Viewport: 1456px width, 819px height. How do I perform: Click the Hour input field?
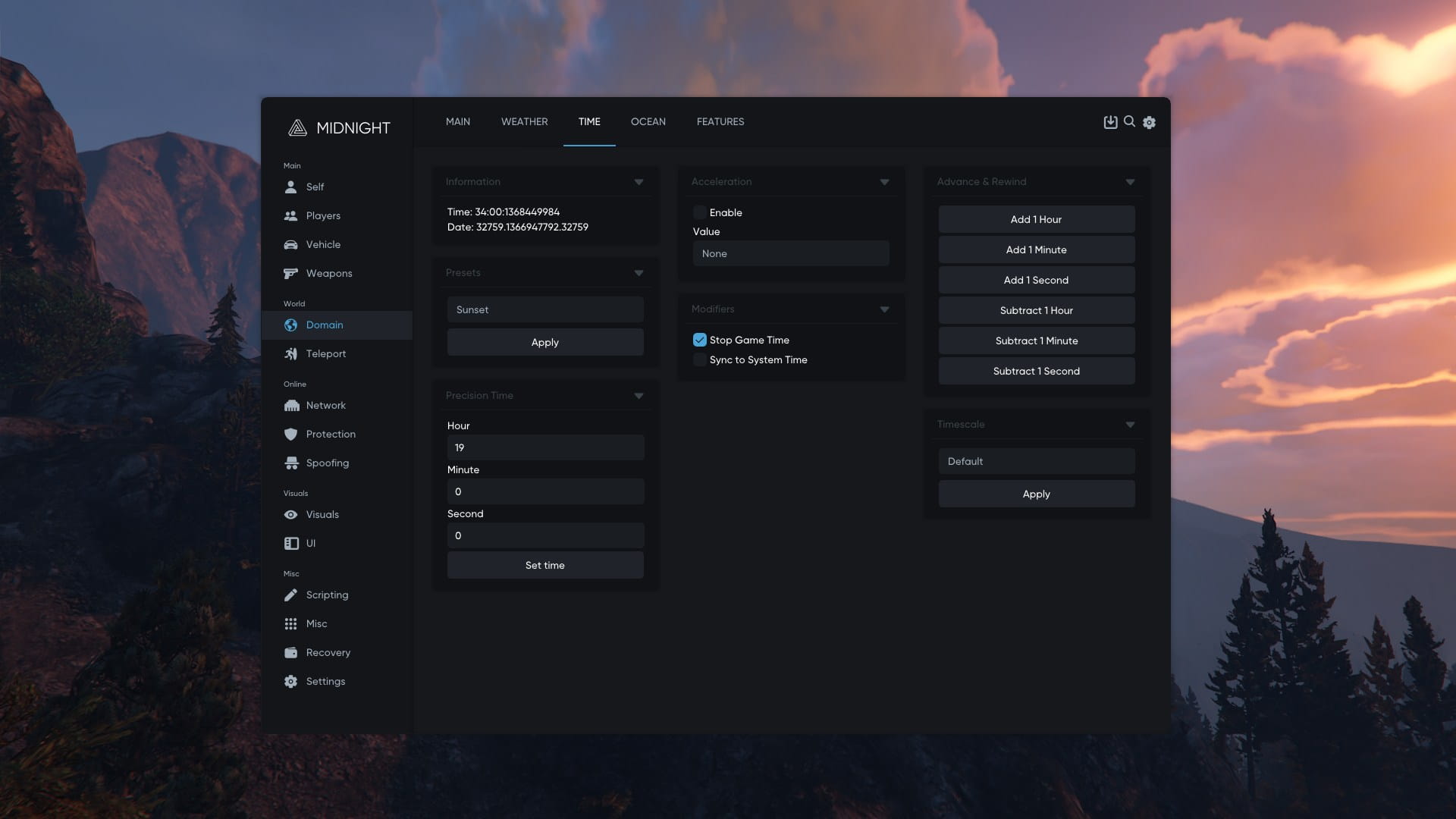pyautogui.click(x=544, y=447)
